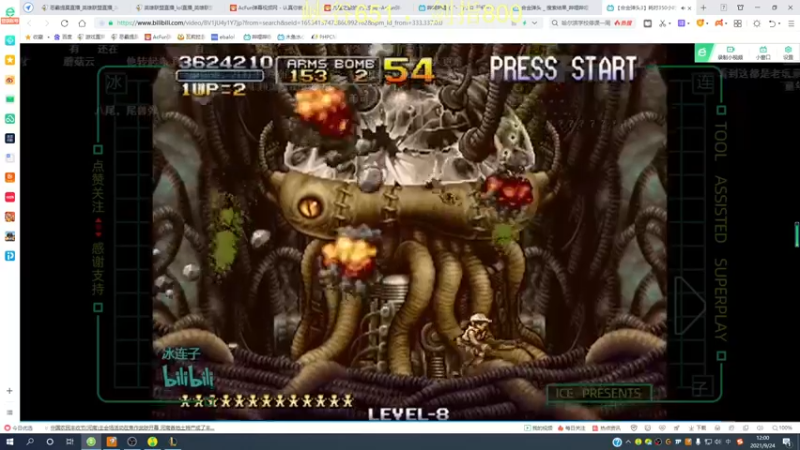Open the League of Legends taskbar icon
800x450 pixels.
pyautogui.click(x=173, y=442)
